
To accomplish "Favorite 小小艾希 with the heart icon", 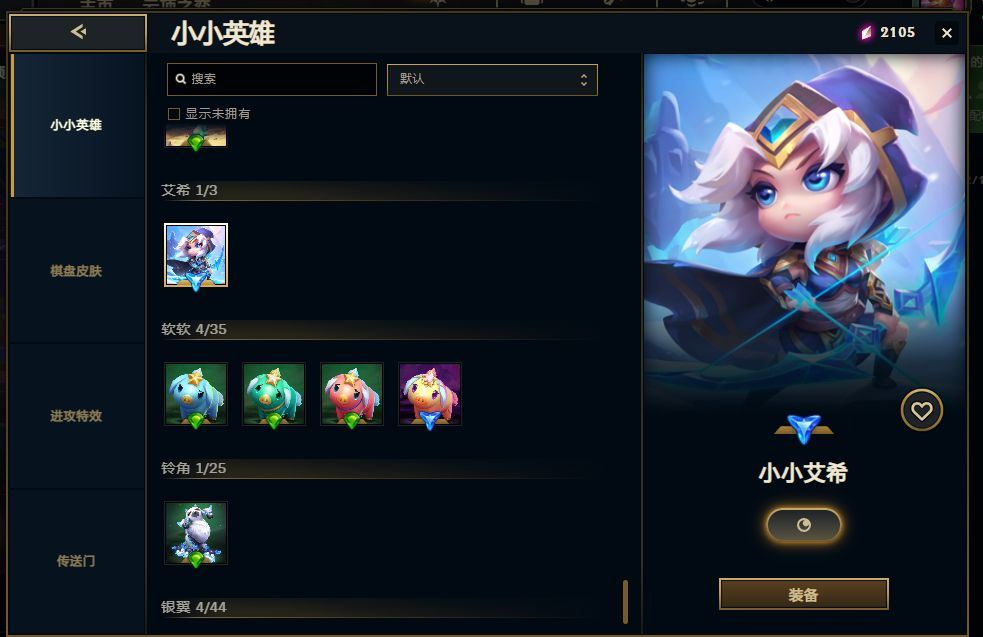I will point(922,411).
